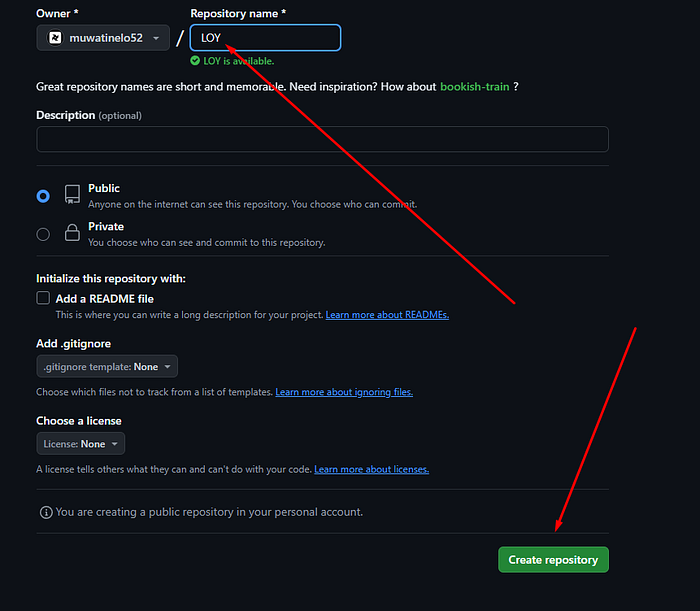The image size is (700, 611).
Task: Click the public repository personal account notice
Action: click(x=209, y=512)
